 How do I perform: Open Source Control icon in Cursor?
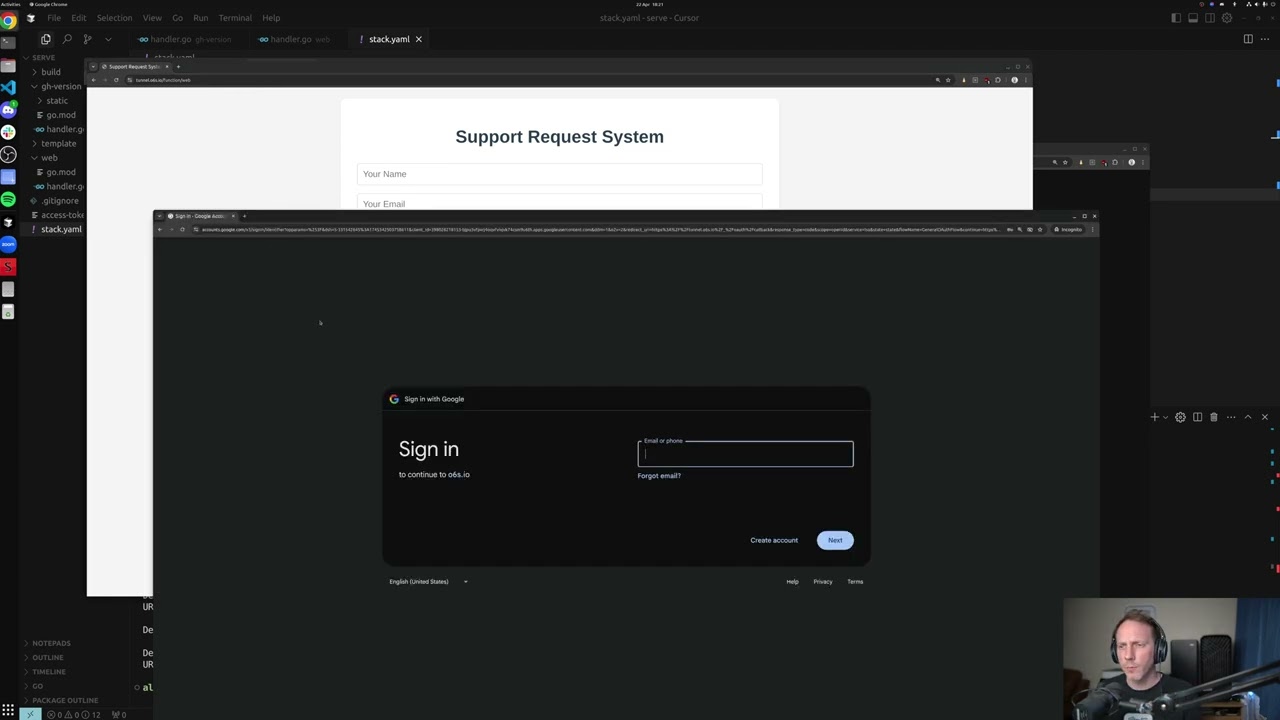pos(88,39)
